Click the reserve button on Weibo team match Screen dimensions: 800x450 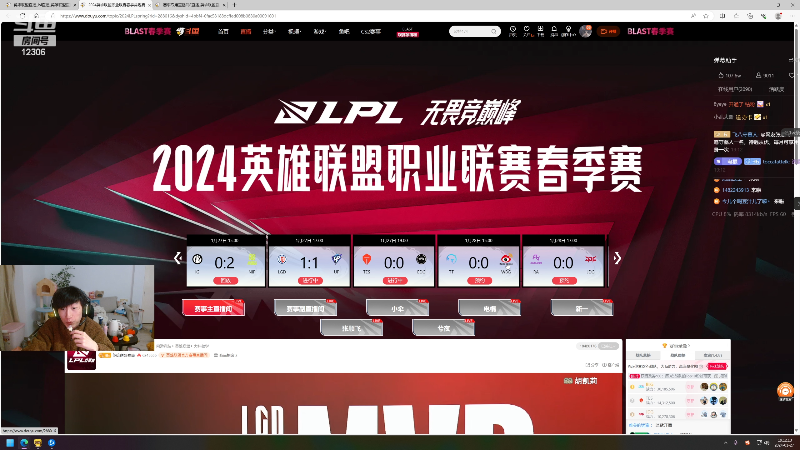479,281
